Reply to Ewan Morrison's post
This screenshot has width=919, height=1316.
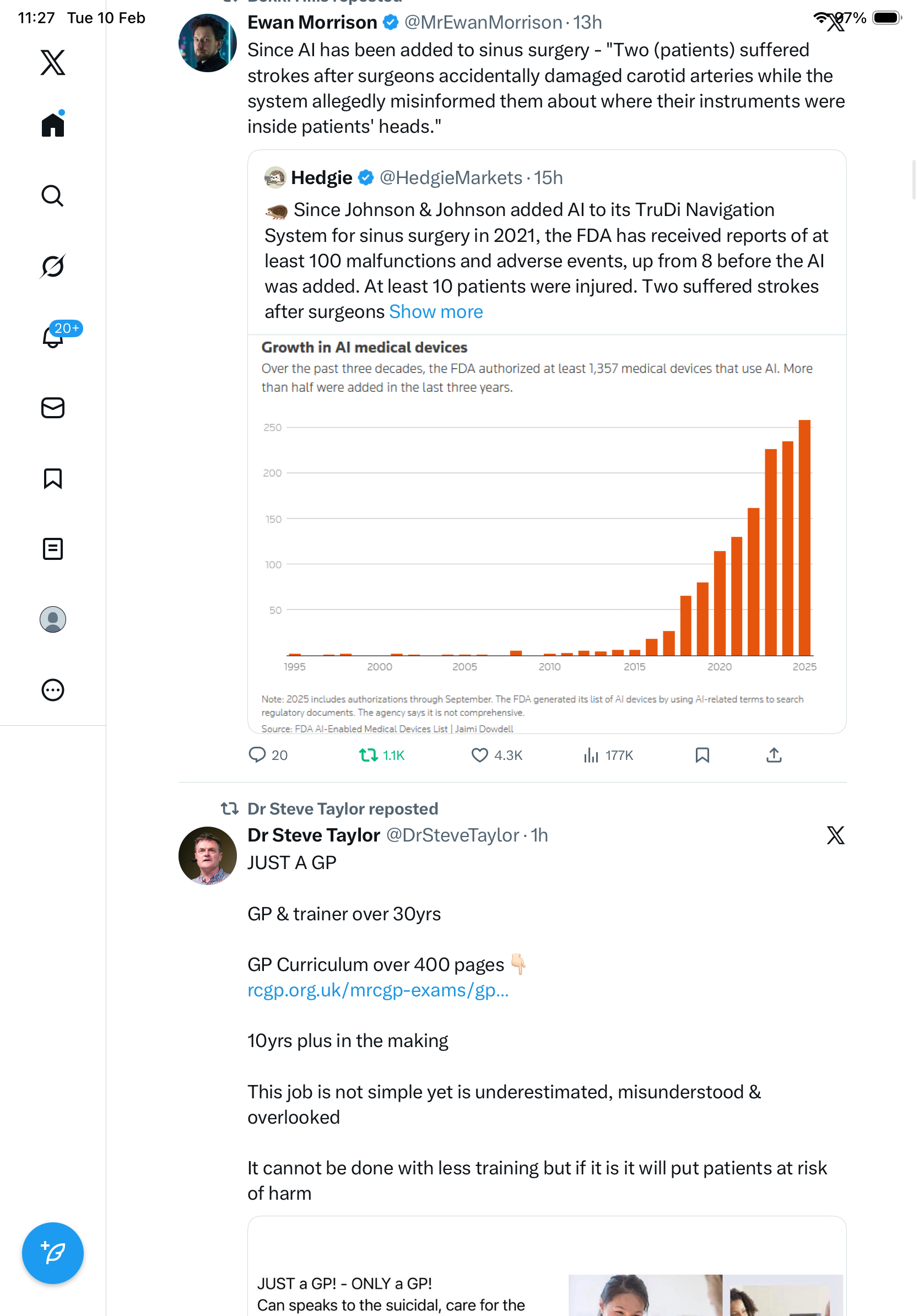pos(257,756)
